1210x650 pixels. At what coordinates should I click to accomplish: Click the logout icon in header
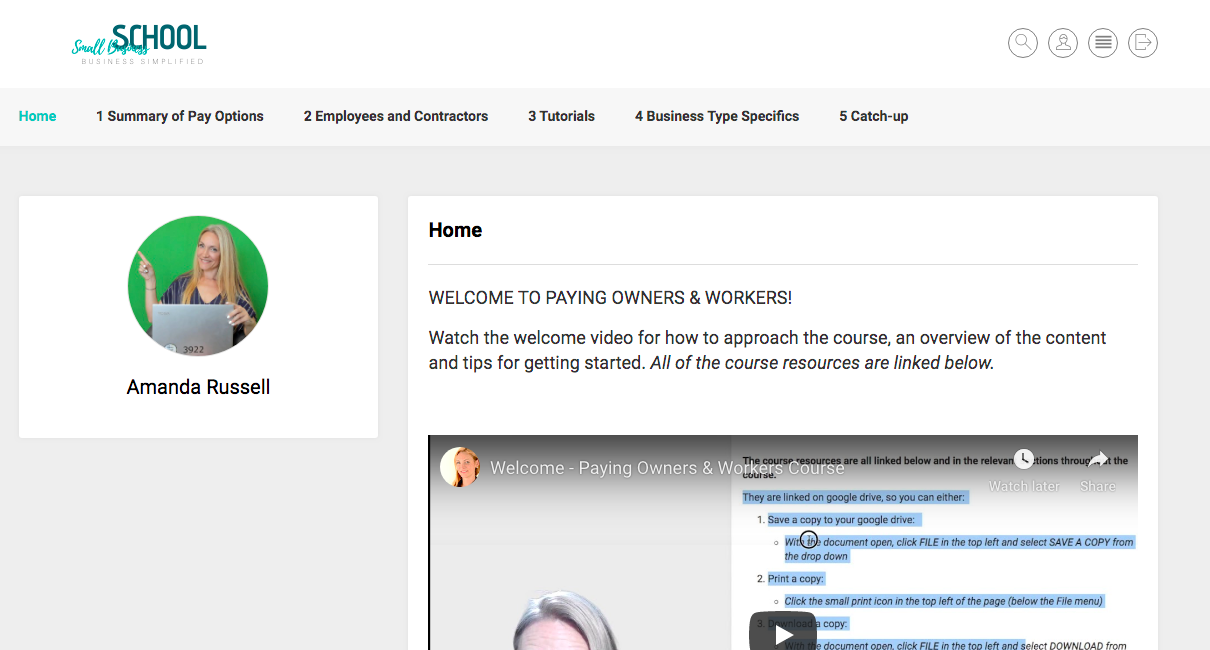click(1142, 43)
